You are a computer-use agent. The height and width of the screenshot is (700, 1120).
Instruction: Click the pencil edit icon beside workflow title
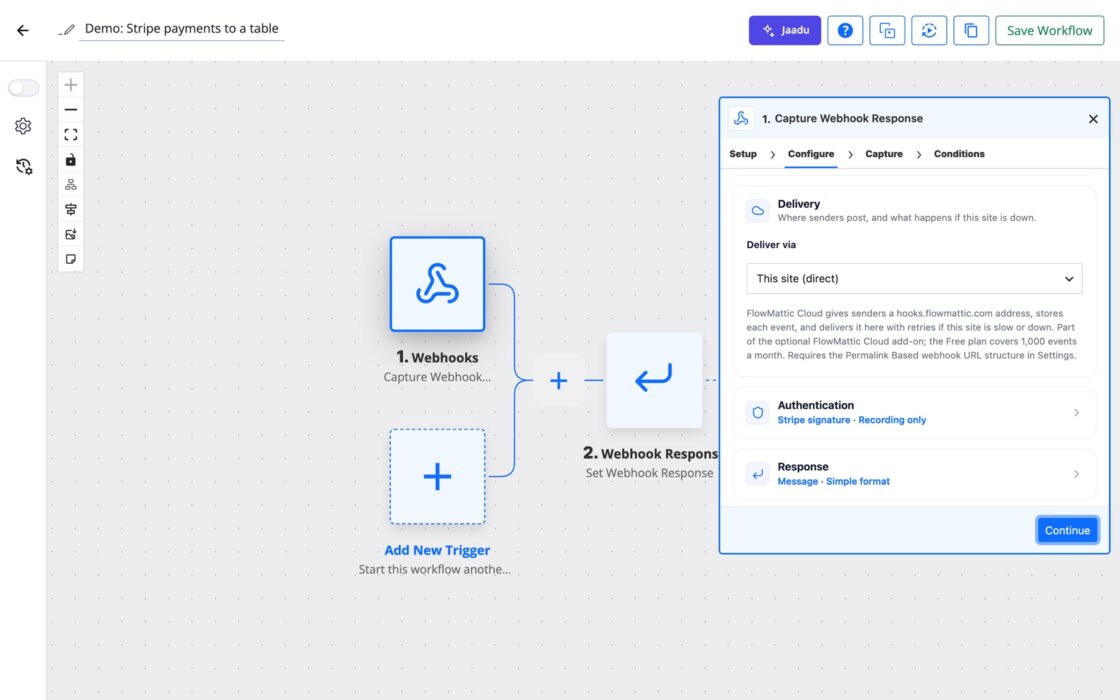pos(67,29)
